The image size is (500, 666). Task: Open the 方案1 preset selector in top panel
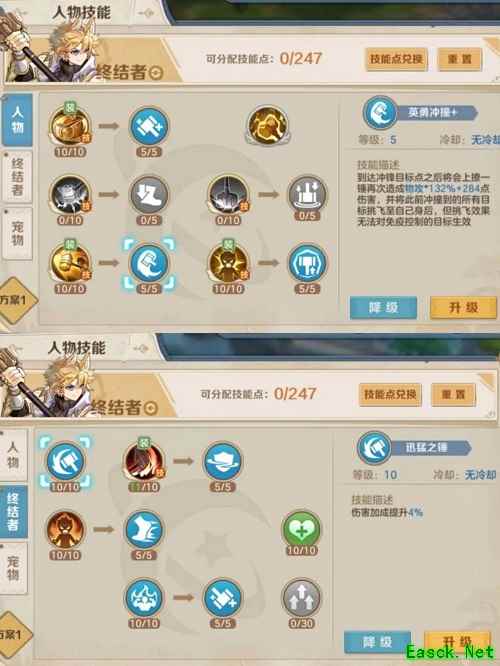click(x=14, y=300)
